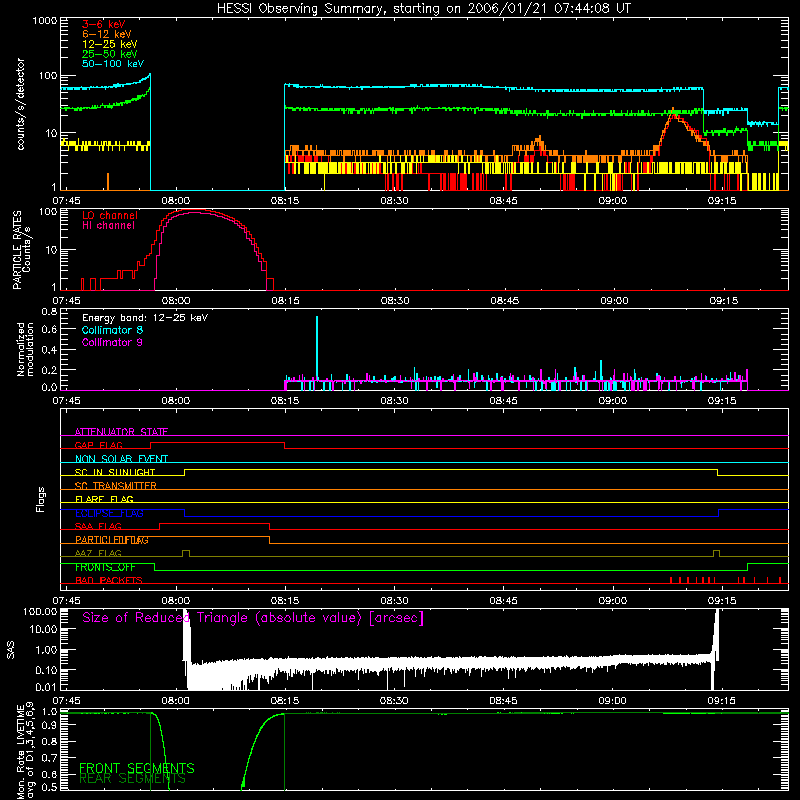Image resolution: width=800 pixels, height=800 pixels.
Task: Click the PARTICLE RATES axis title
Action: (x=21, y=250)
